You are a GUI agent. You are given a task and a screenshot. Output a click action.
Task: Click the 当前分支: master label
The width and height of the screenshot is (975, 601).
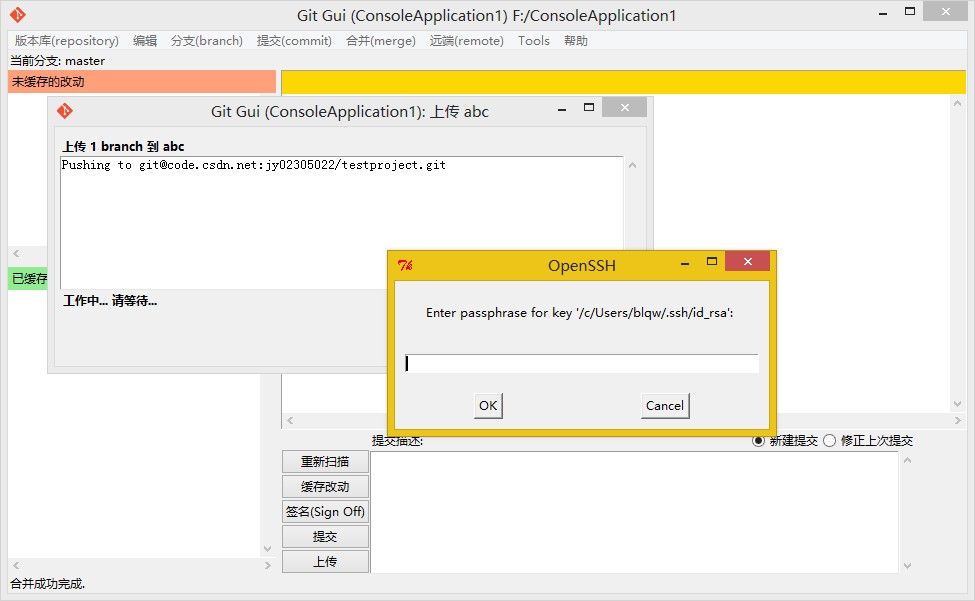pos(57,61)
